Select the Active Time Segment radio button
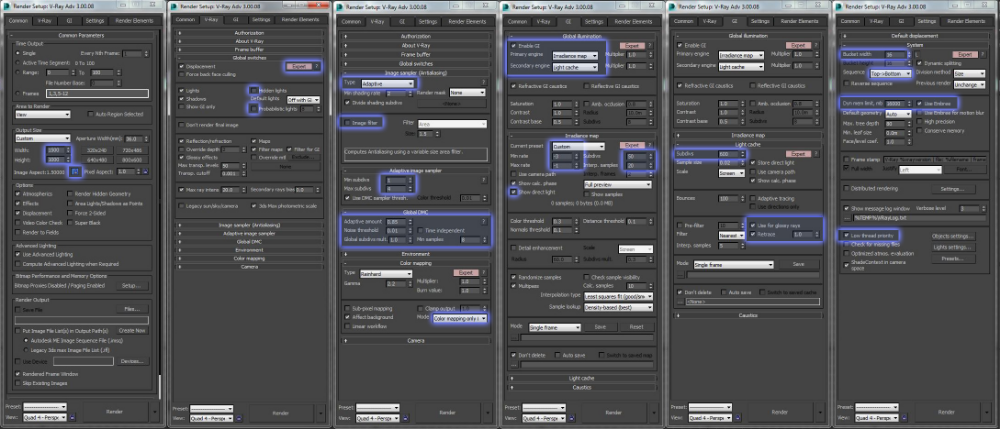The image size is (1000, 429). [18, 63]
